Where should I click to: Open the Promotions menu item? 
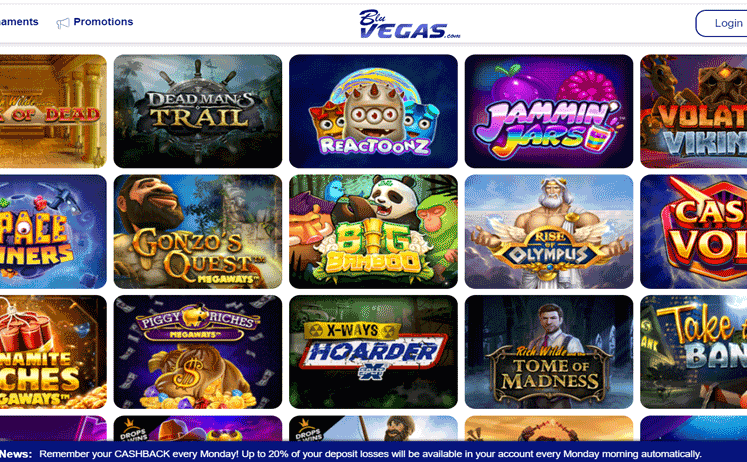[103, 22]
